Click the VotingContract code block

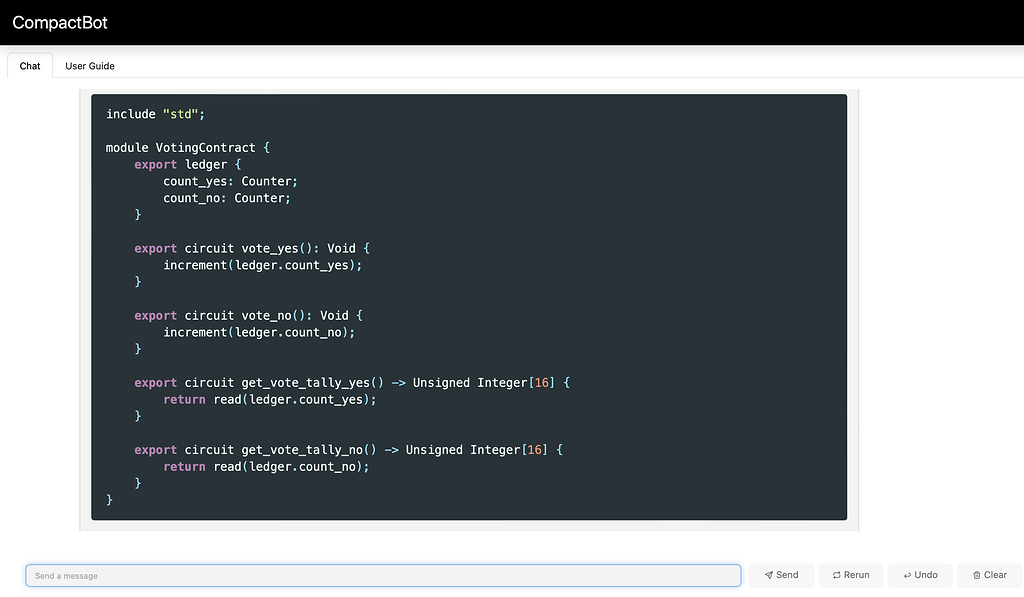point(468,305)
